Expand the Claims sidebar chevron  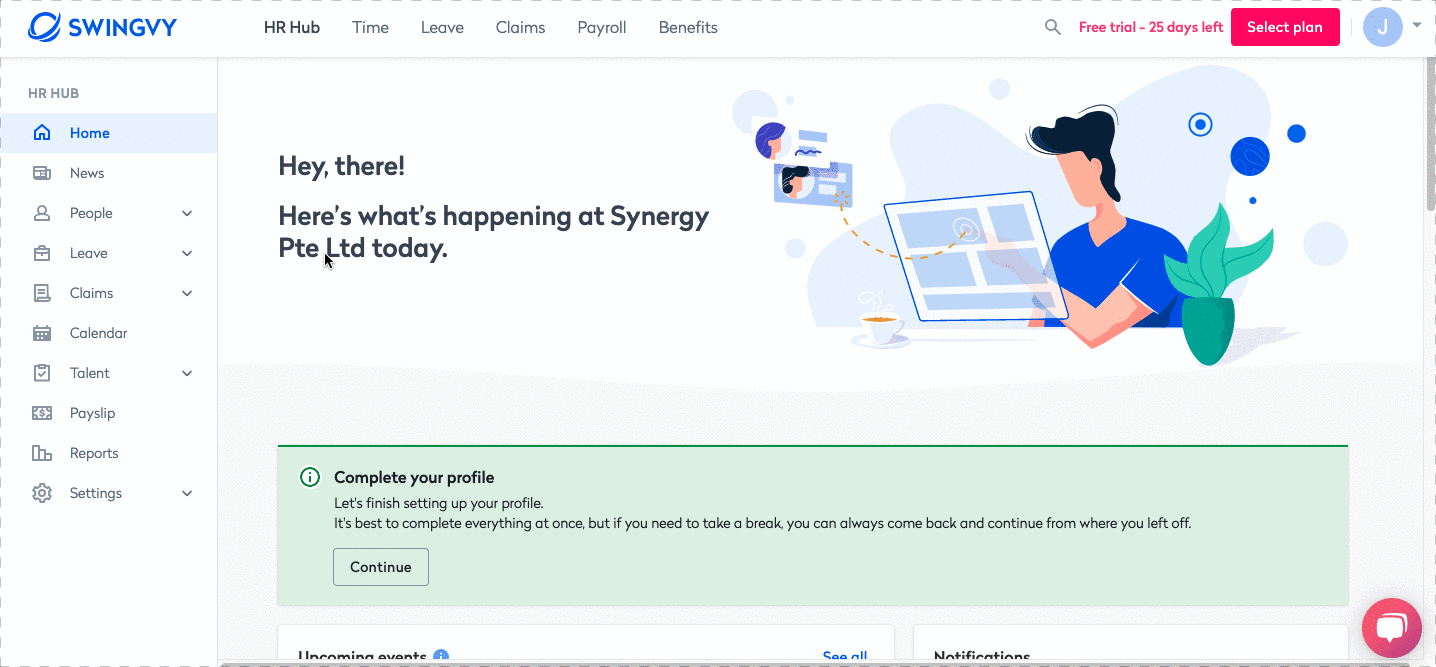point(187,293)
